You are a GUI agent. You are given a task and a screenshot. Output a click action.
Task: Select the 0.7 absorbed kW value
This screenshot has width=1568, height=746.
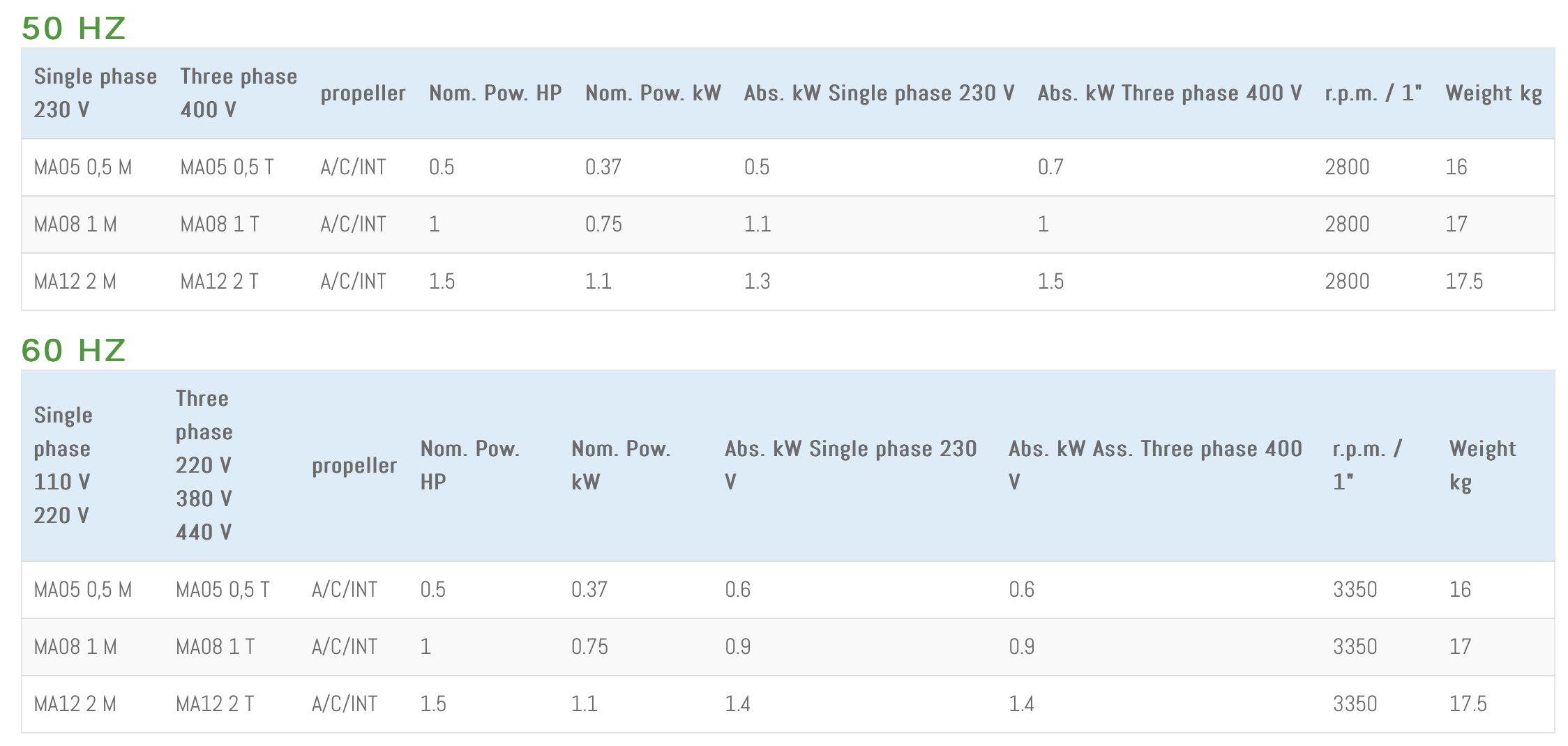point(1050,167)
